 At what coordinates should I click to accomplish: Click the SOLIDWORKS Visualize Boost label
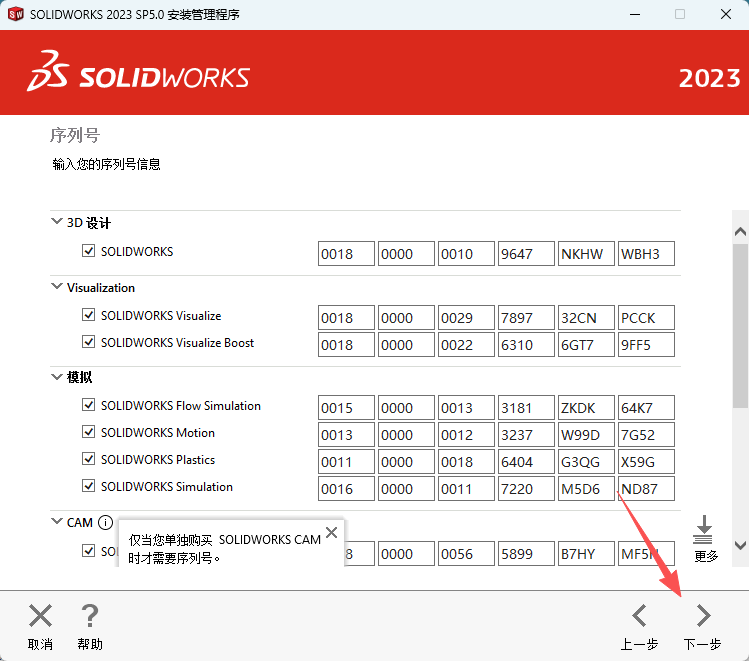click(x=177, y=342)
